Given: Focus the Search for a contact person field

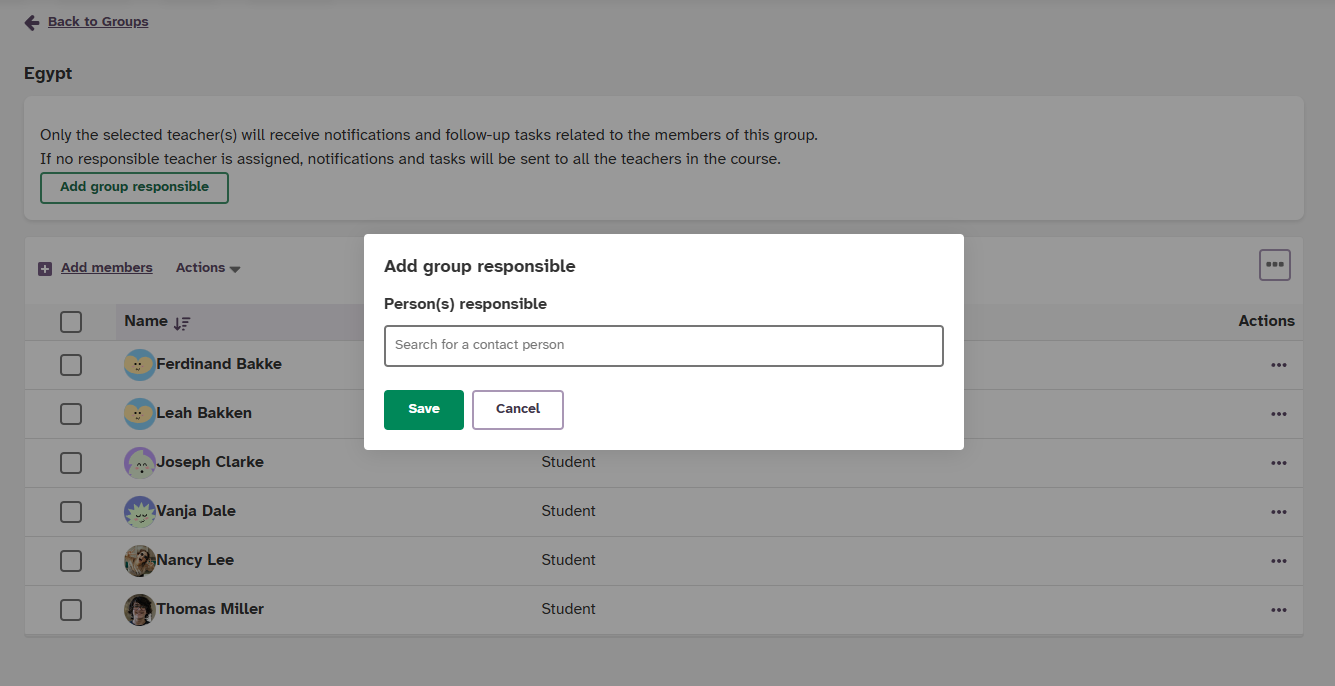Looking at the screenshot, I should pyautogui.click(x=664, y=345).
